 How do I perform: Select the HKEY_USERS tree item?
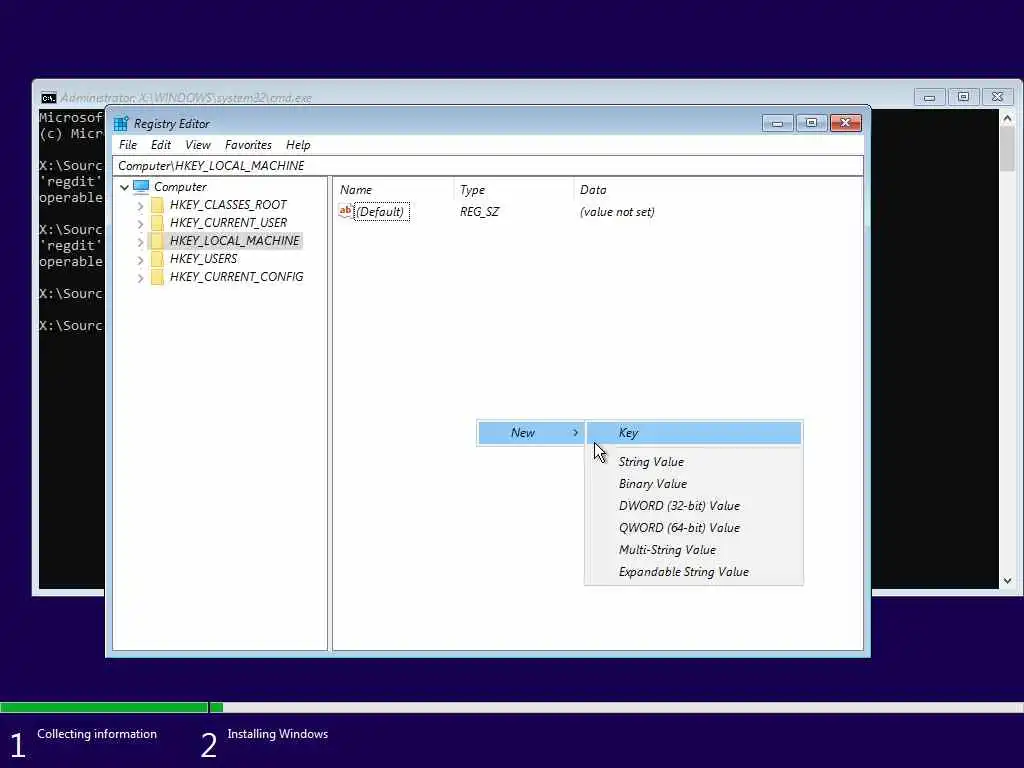(x=203, y=259)
